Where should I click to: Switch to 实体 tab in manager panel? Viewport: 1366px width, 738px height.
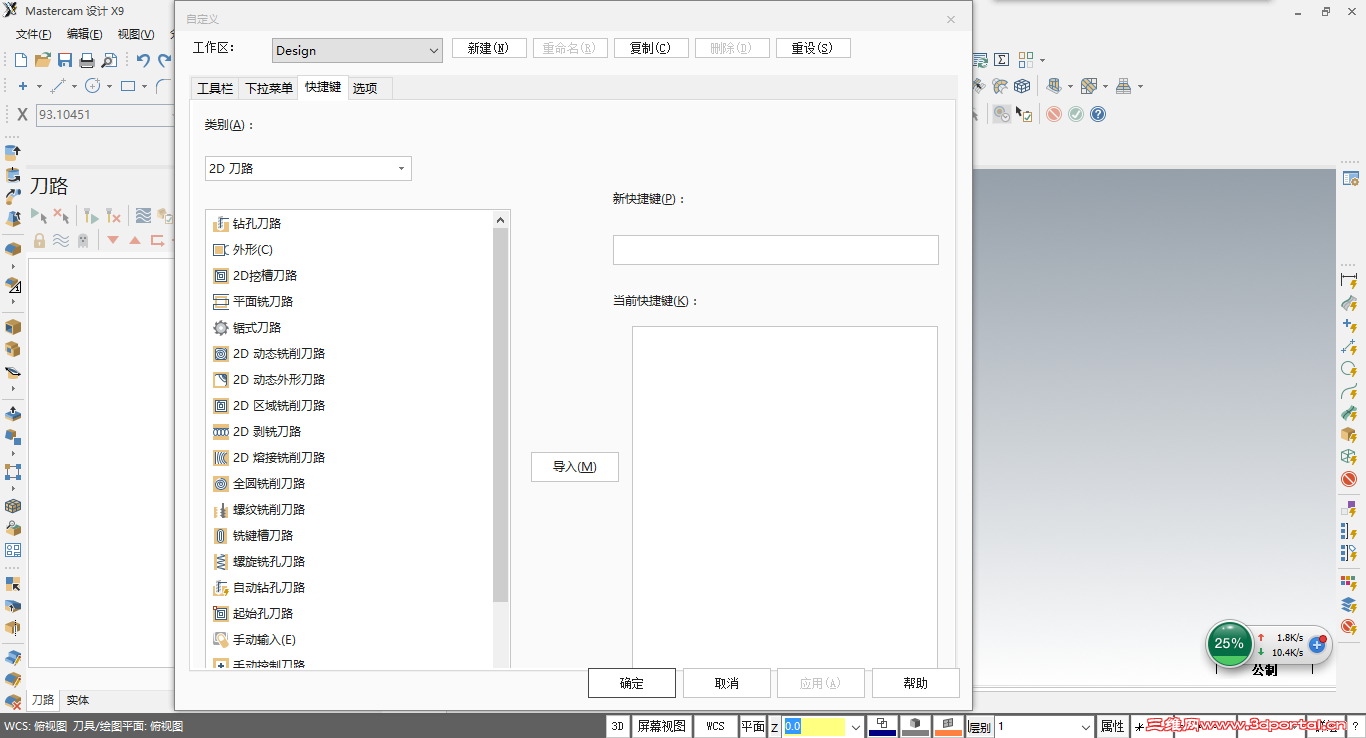click(78, 700)
